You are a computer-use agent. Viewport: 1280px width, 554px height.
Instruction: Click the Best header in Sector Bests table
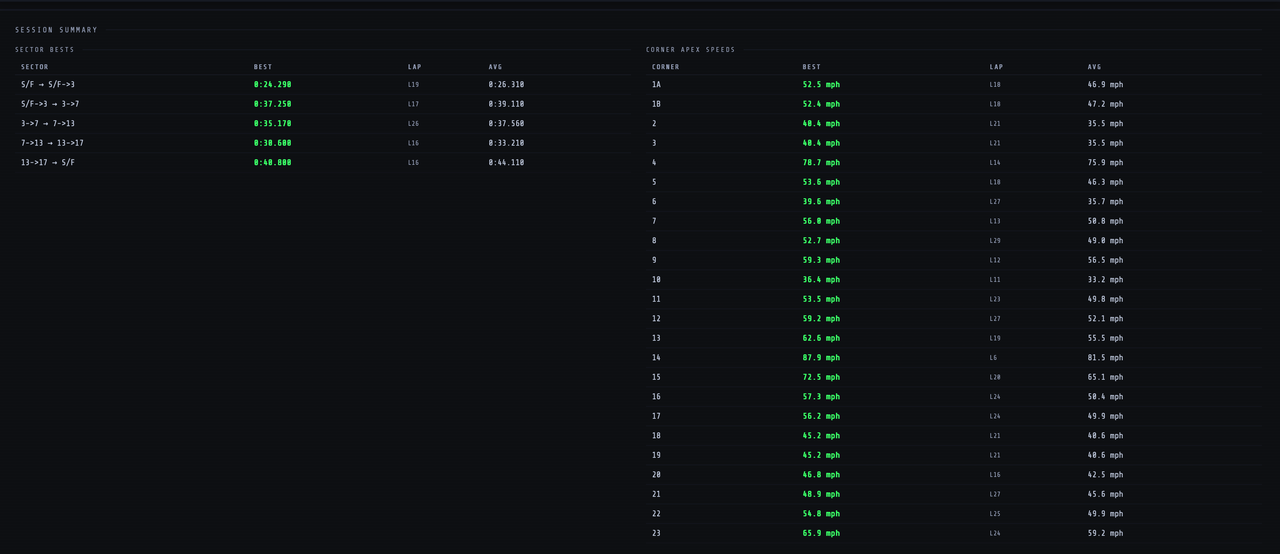click(263, 67)
